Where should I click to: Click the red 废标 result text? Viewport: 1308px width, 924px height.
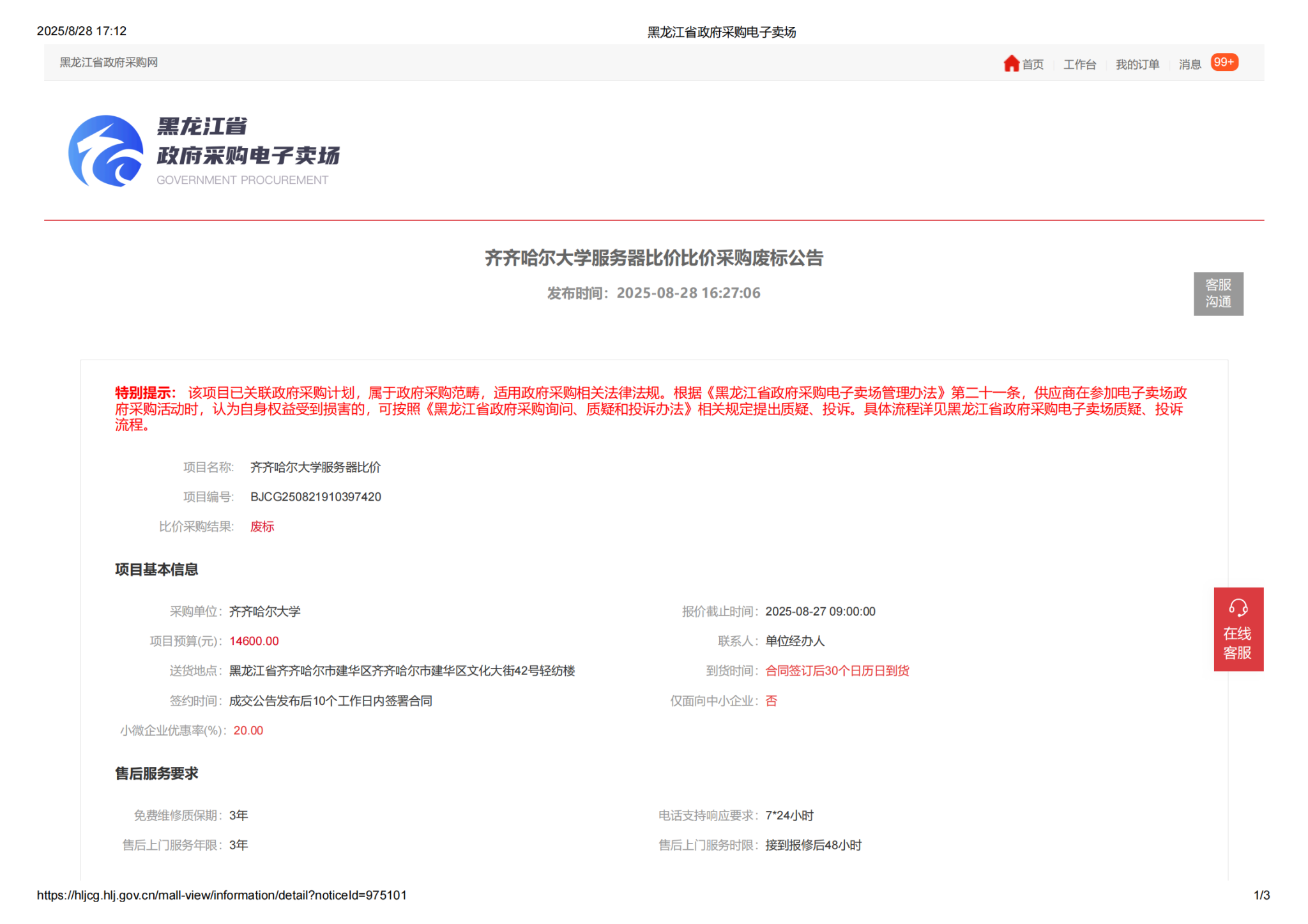pos(262,527)
